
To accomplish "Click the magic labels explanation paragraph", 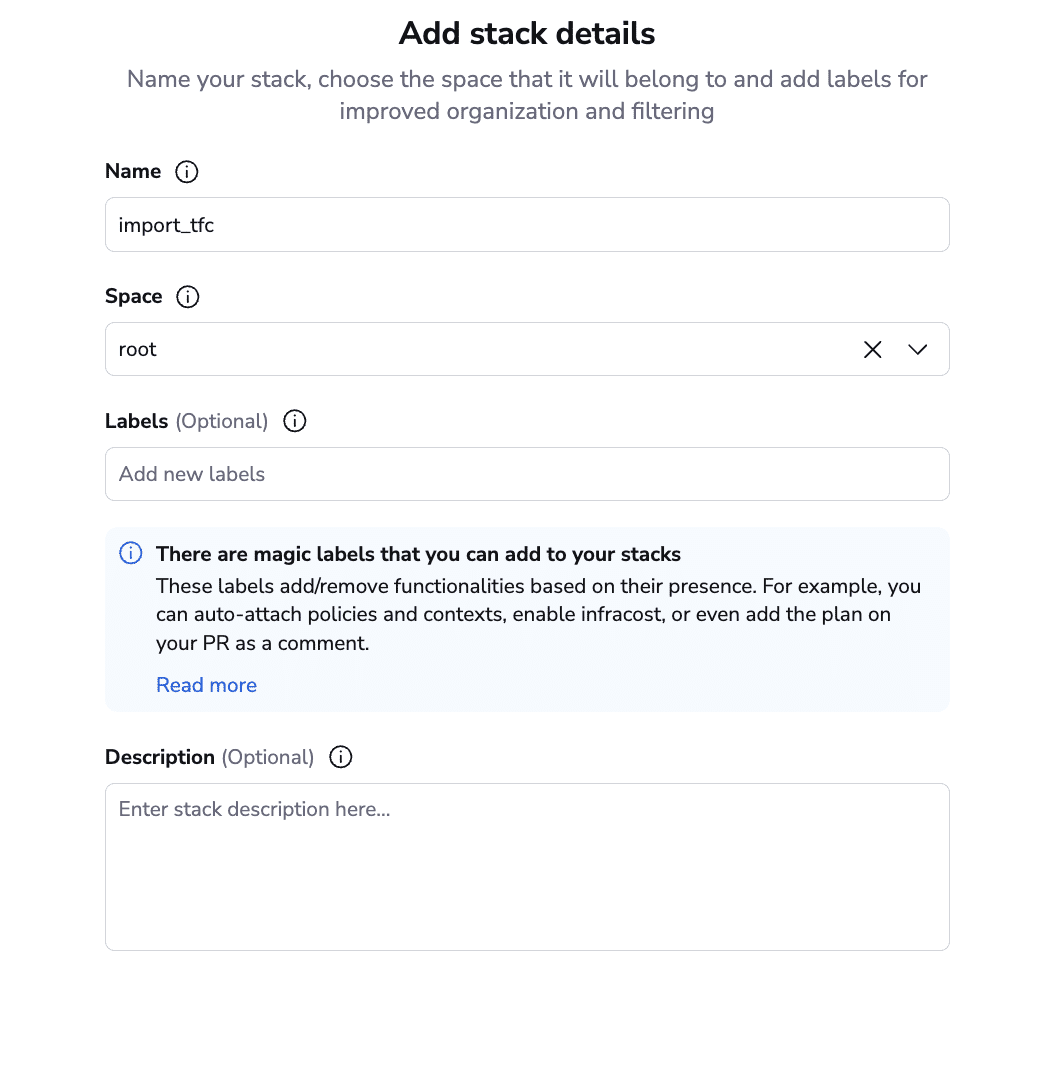I will [538, 614].
